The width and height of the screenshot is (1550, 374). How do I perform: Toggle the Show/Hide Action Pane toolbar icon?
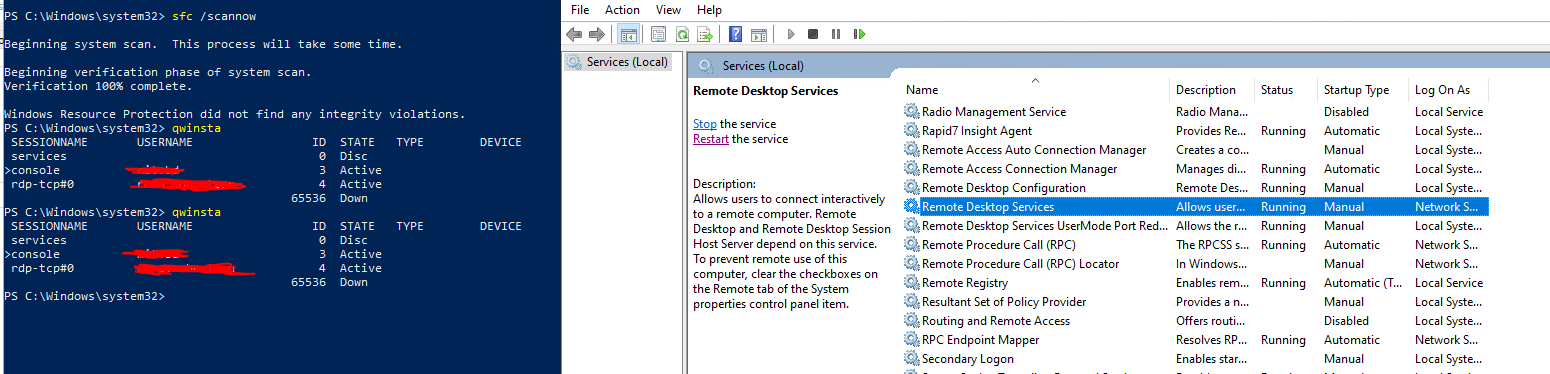point(759,34)
